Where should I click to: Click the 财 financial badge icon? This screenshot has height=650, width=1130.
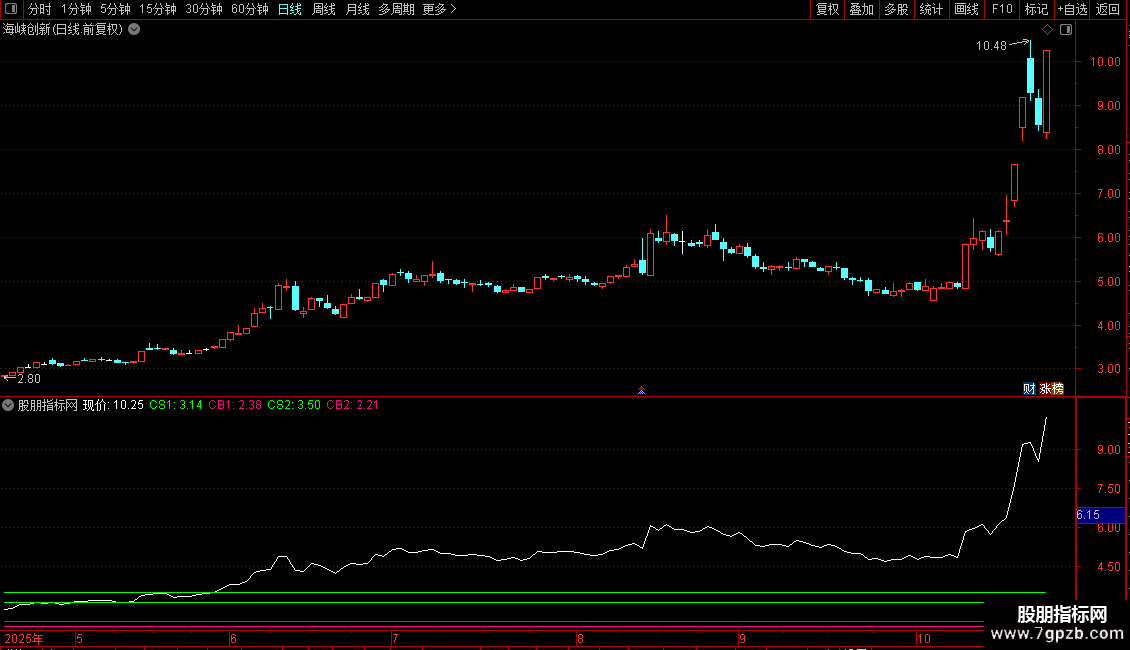(x=1028, y=388)
